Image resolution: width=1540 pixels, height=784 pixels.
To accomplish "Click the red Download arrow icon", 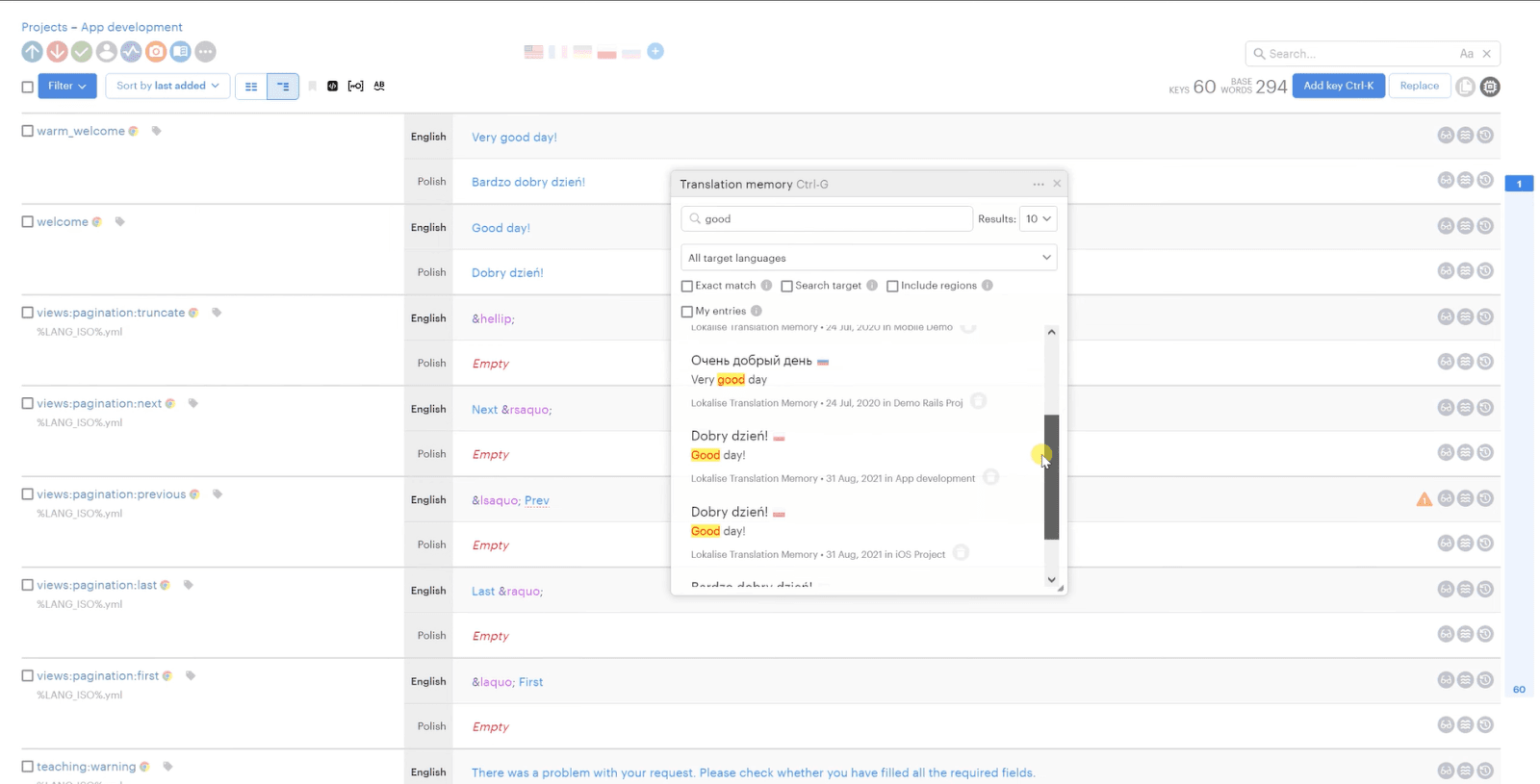I will click(x=57, y=52).
